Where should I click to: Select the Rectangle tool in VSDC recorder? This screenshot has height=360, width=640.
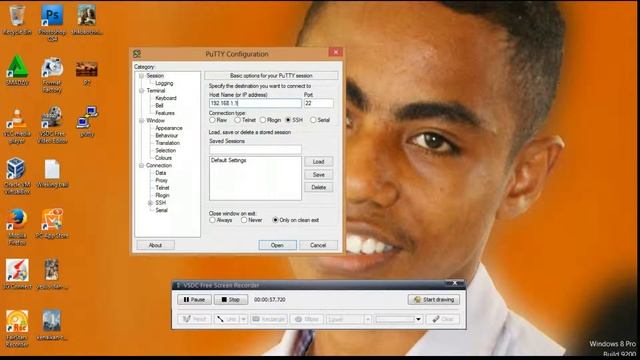coord(269,319)
